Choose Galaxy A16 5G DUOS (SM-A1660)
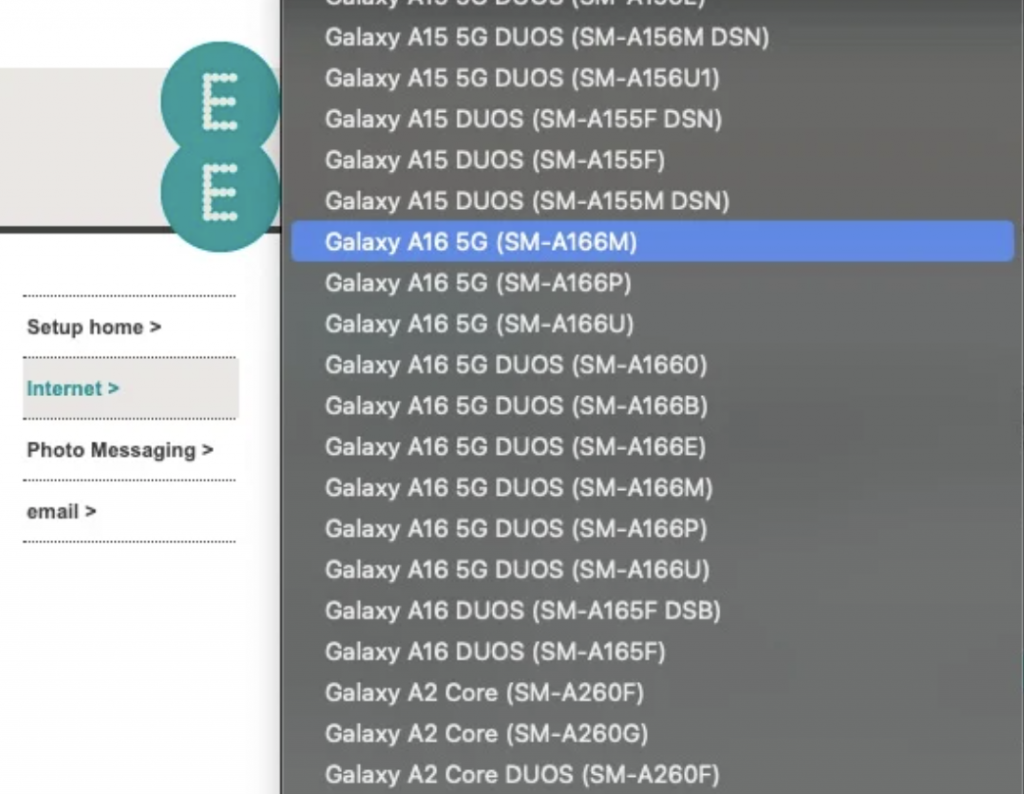1024x794 pixels. pyautogui.click(x=515, y=365)
